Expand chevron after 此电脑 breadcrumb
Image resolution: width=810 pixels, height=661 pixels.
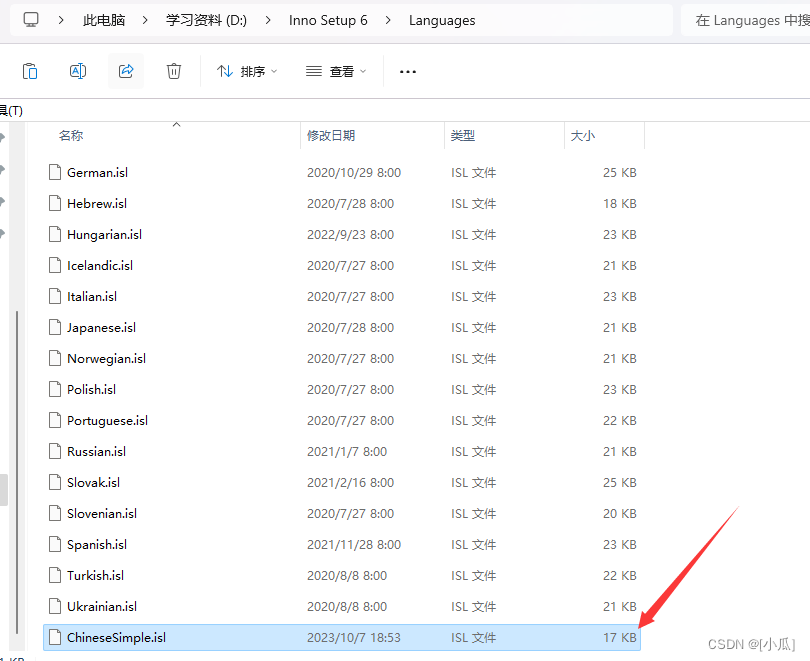tap(145, 20)
